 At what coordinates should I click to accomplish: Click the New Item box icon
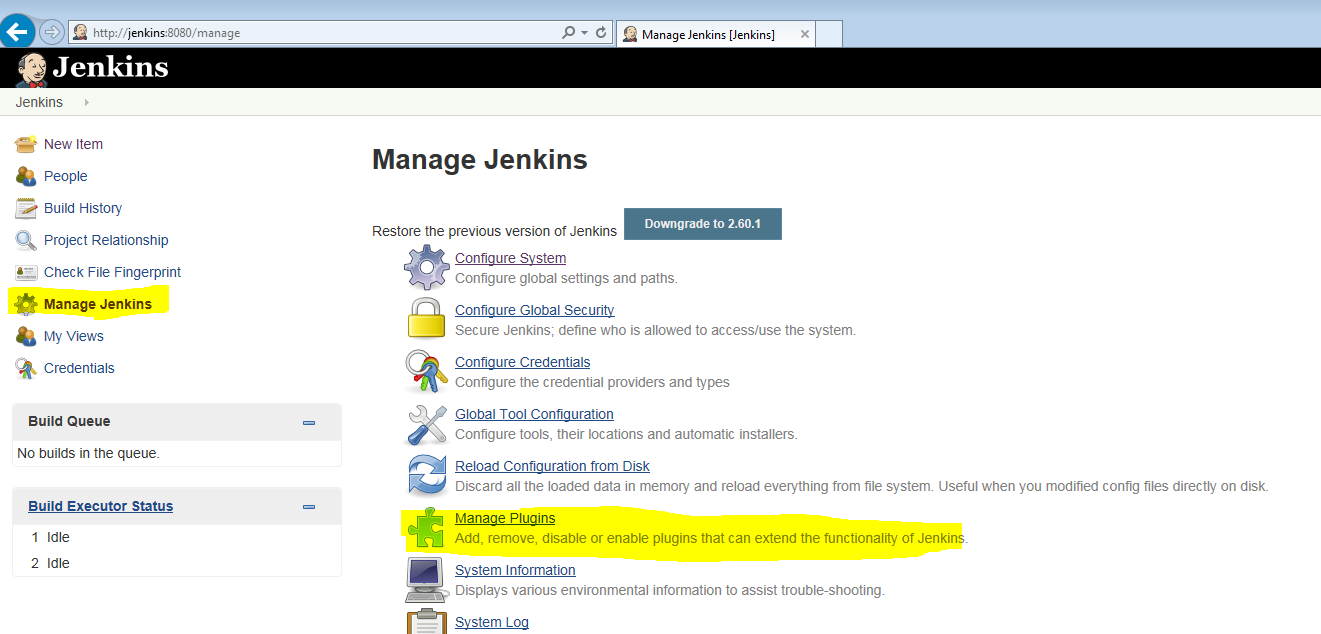[26, 144]
